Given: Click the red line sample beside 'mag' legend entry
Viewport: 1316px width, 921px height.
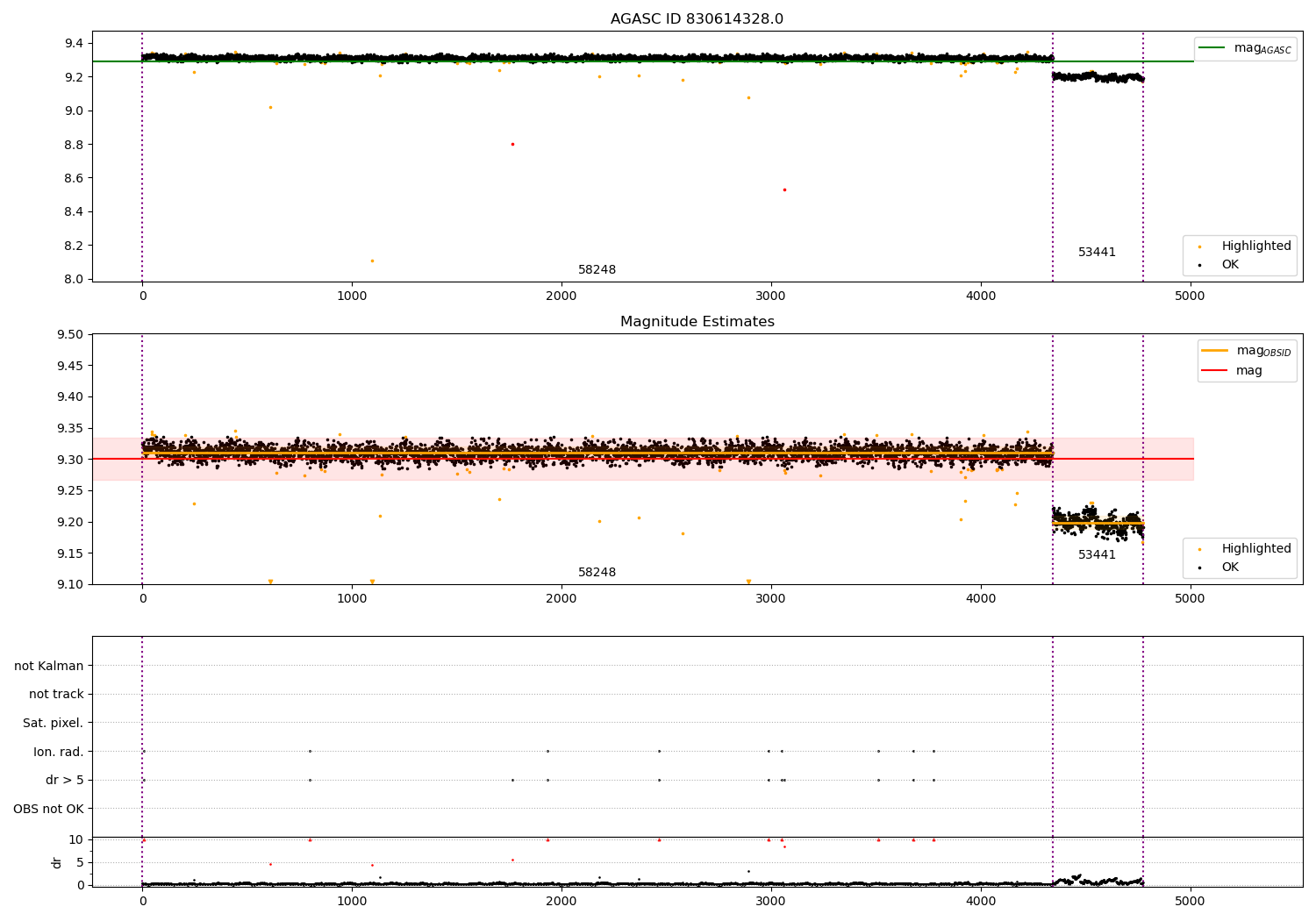Looking at the screenshot, I should pos(1214,371).
